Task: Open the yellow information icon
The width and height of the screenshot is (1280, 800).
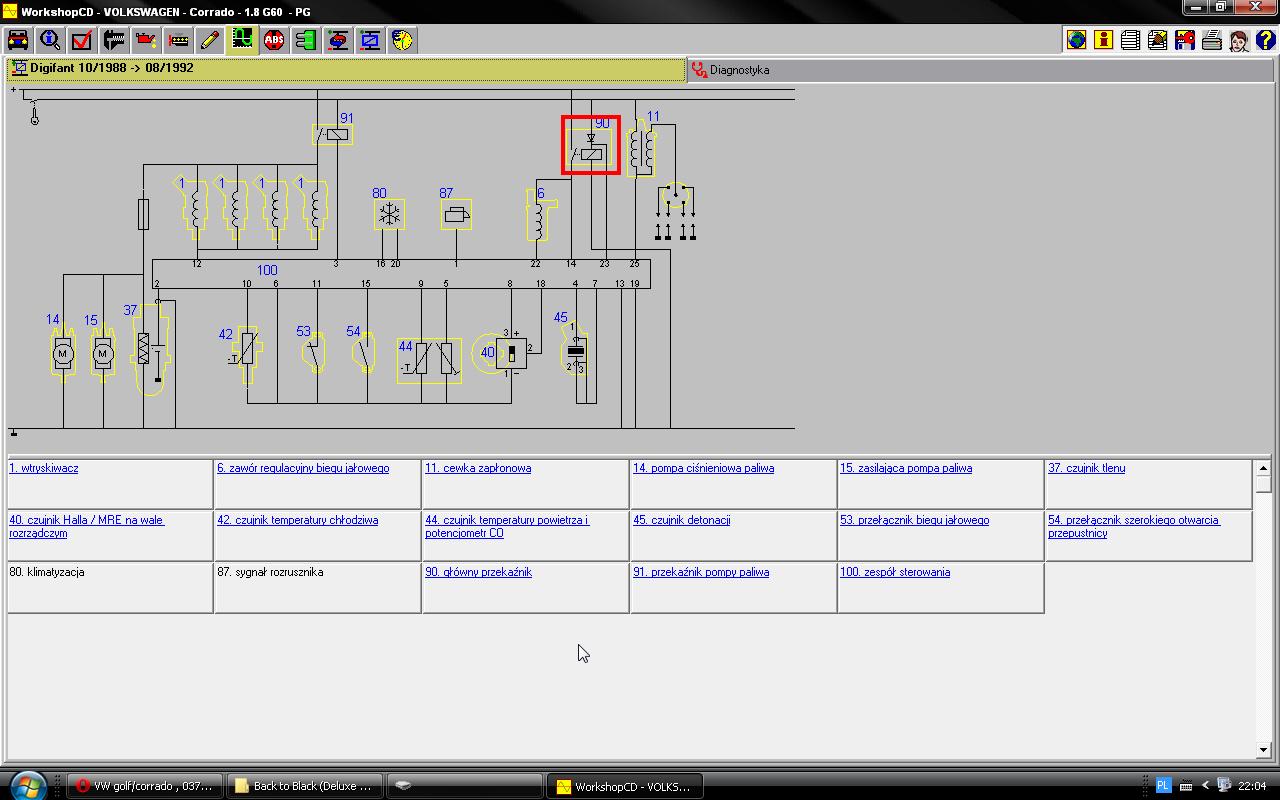Action: pyautogui.click(x=1103, y=40)
